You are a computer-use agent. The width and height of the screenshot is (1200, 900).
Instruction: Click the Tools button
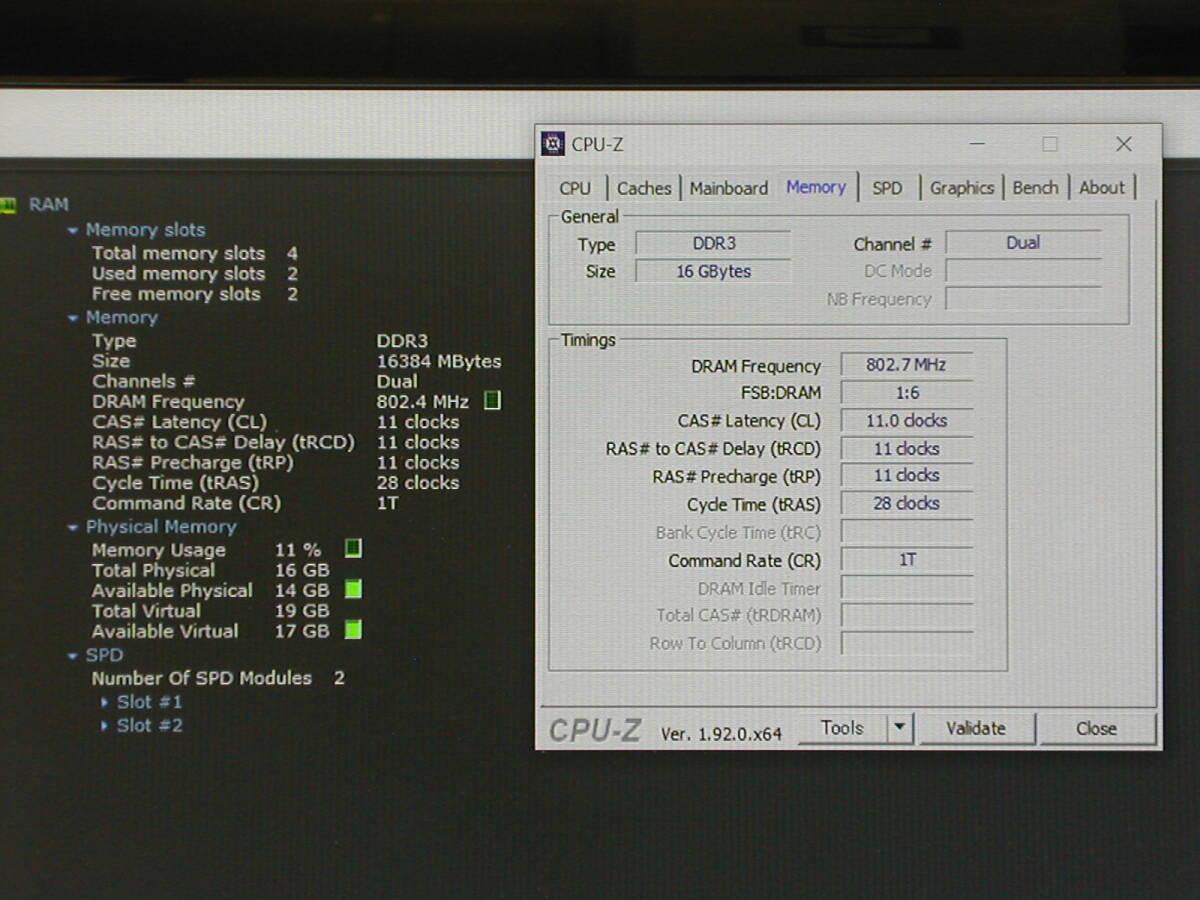[842, 728]
